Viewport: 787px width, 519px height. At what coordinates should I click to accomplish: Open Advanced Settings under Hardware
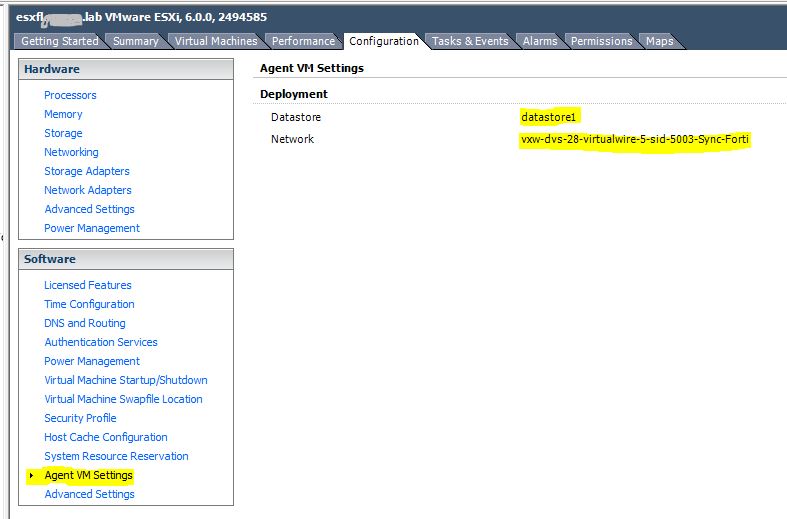point(89,209)
